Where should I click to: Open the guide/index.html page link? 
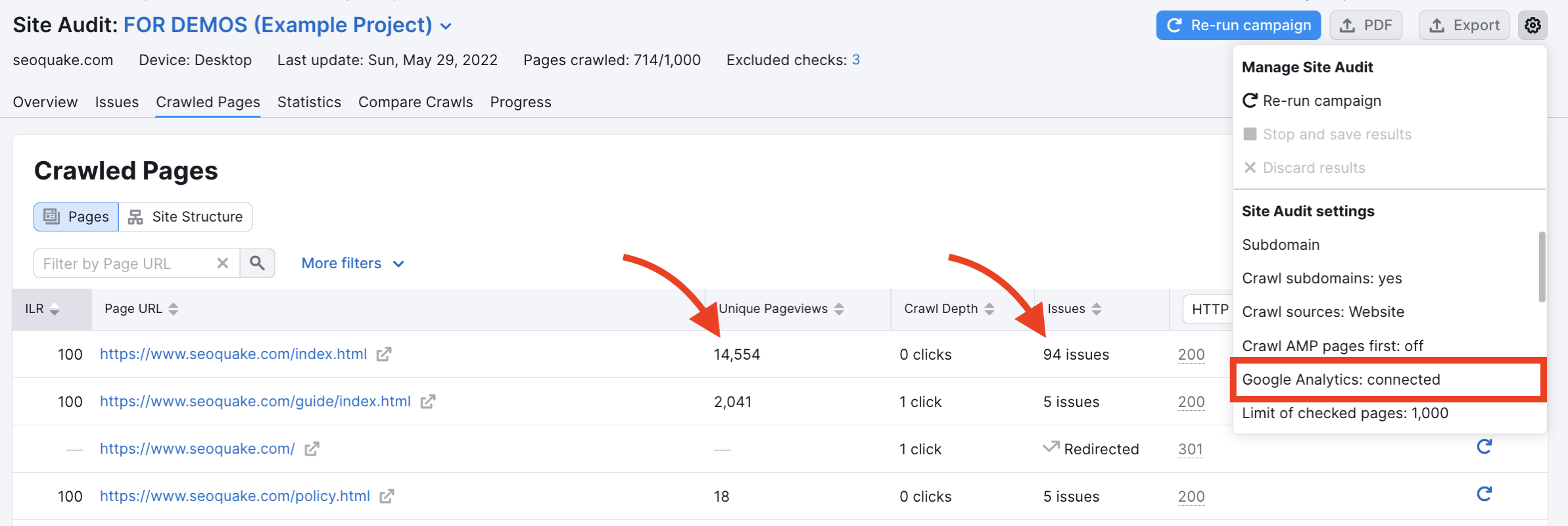click(x=255, y=401)
